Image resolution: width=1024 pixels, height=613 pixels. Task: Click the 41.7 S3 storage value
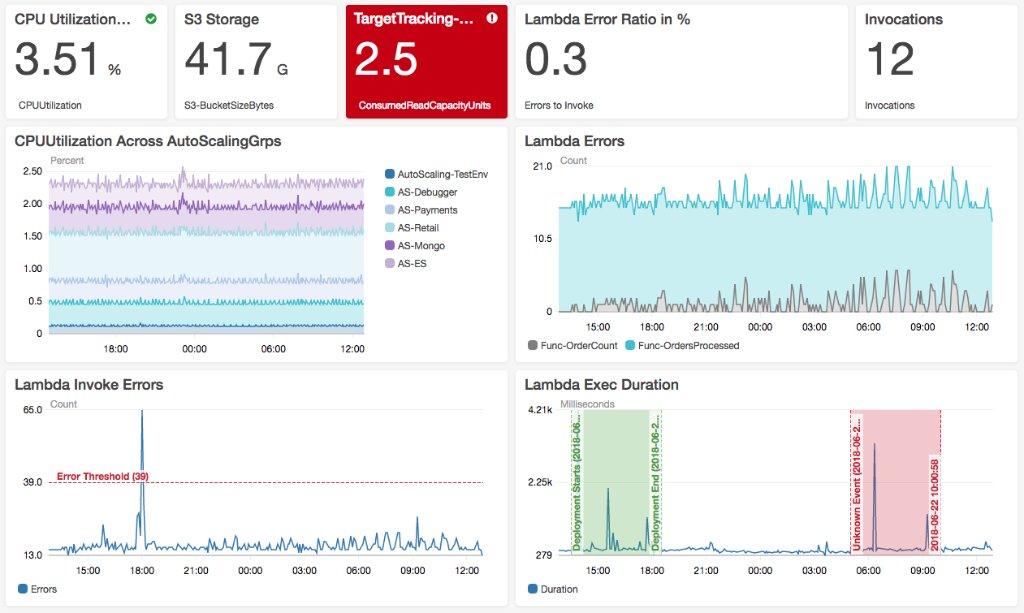click(228, 59)
